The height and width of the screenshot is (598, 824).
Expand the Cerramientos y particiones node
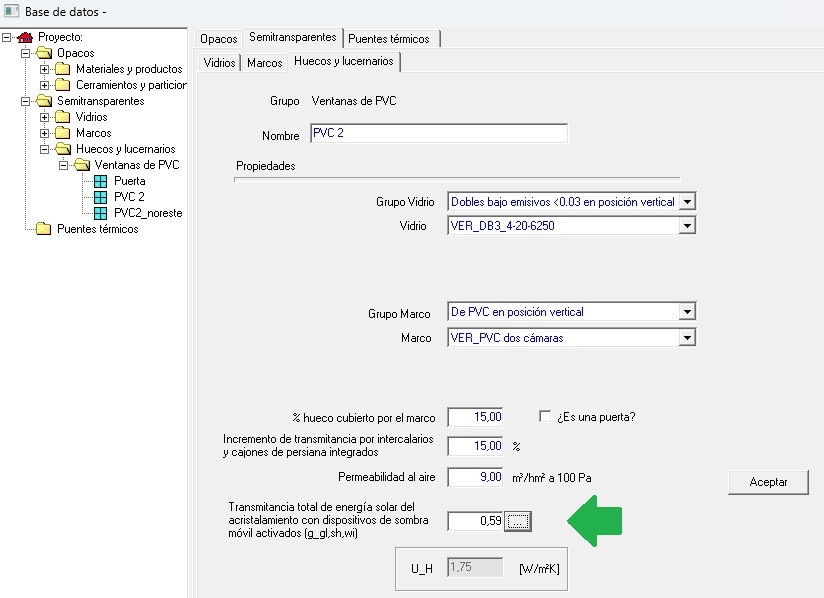pyautogui.click(x=44, y=85)
